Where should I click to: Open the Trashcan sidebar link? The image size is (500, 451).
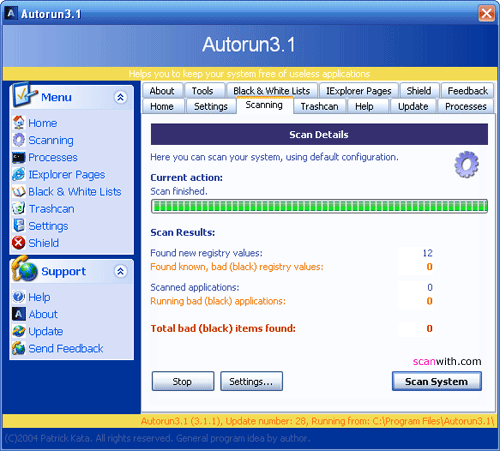[x=52, y=209]
